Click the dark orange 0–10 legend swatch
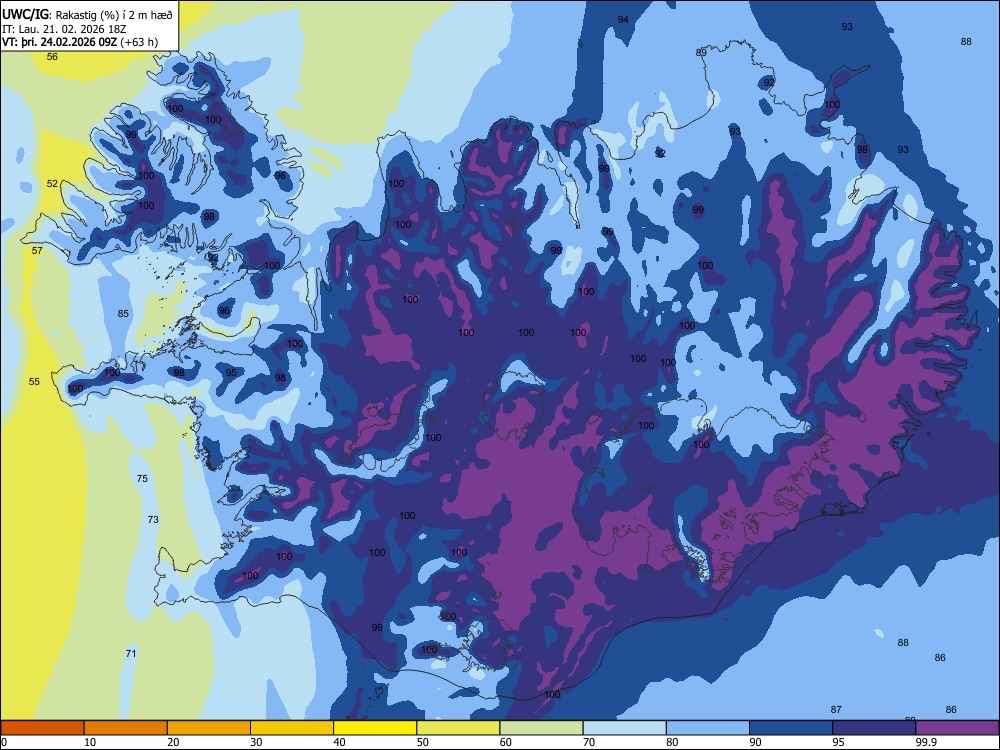 tap(42, 728)
